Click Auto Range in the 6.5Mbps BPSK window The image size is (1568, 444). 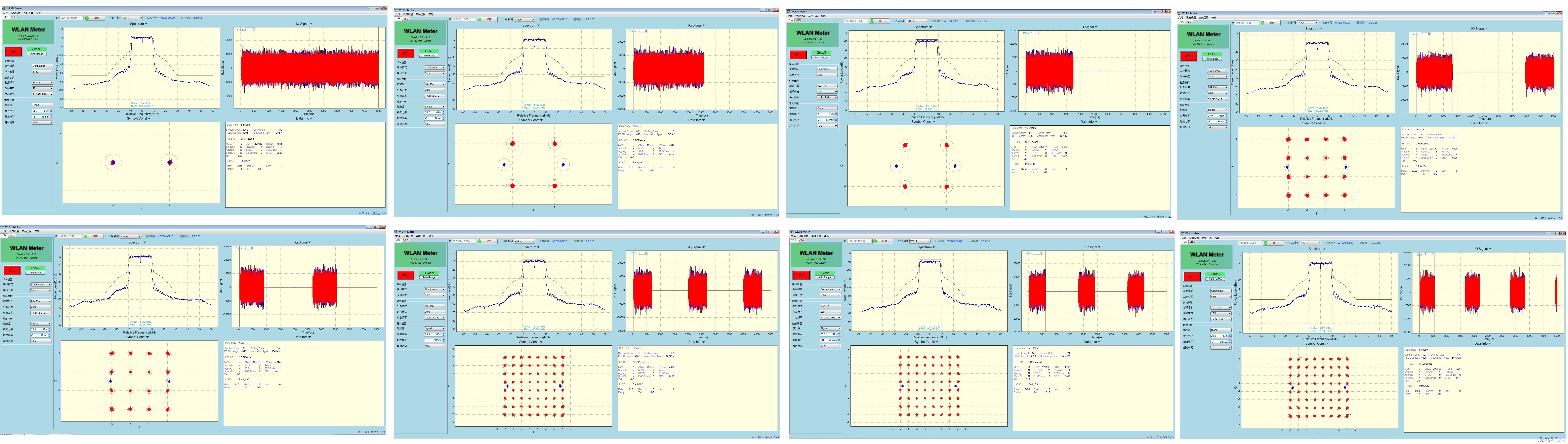(37, 54)
